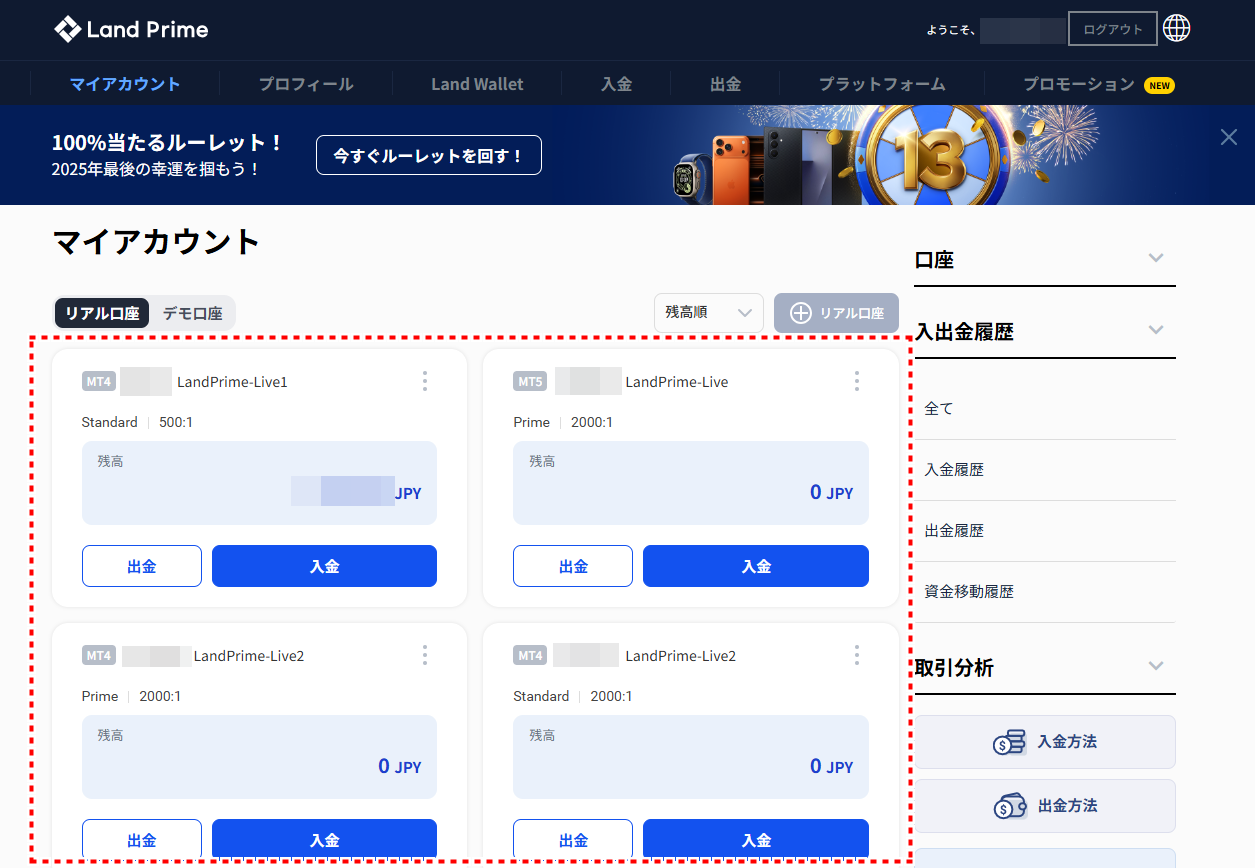Click 'Standard | 500:1' account type text
Image resolution: width=1255 pixels, height=868 pixels.
pos(137,422)
